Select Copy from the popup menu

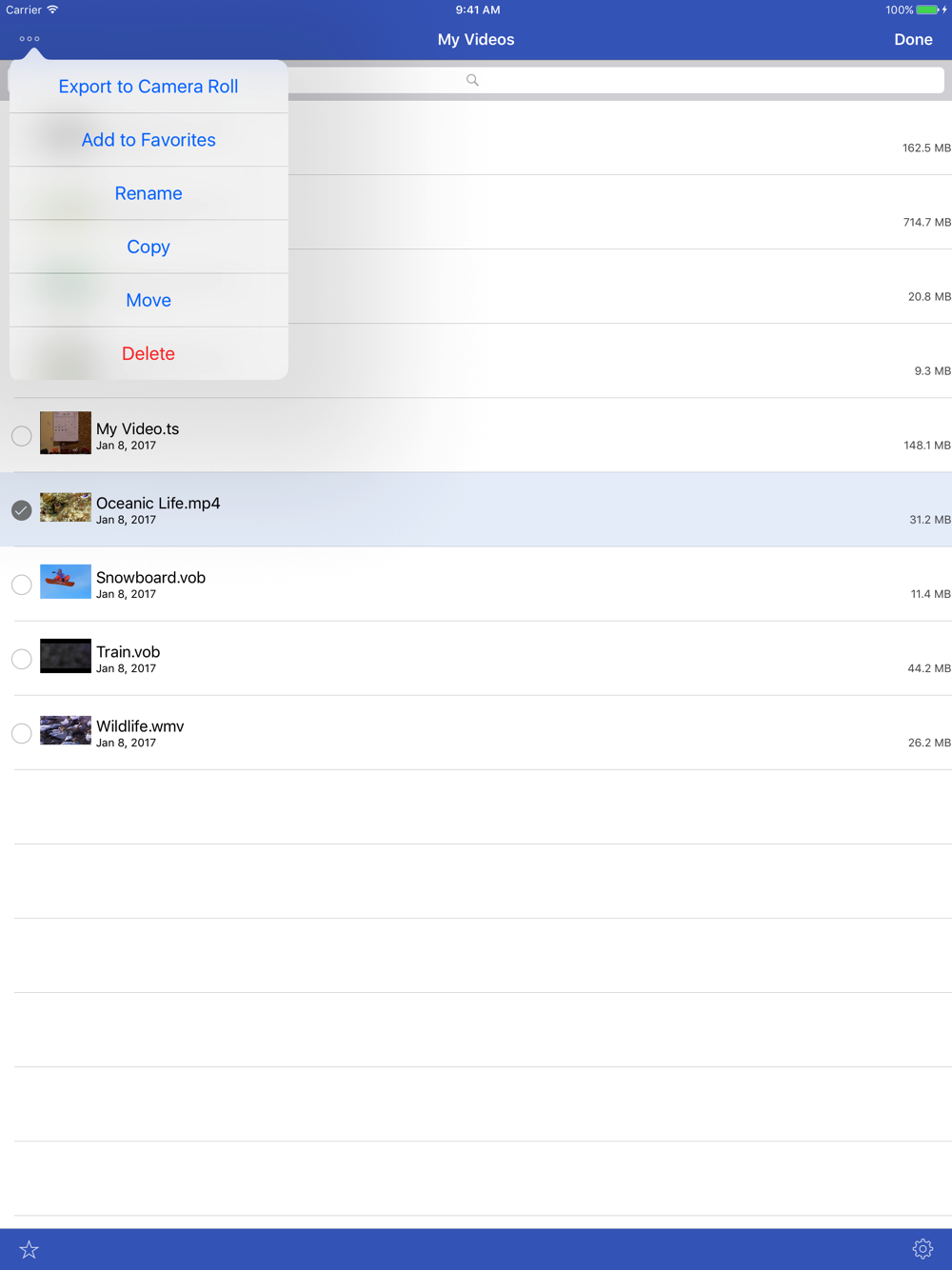point(149,247)
